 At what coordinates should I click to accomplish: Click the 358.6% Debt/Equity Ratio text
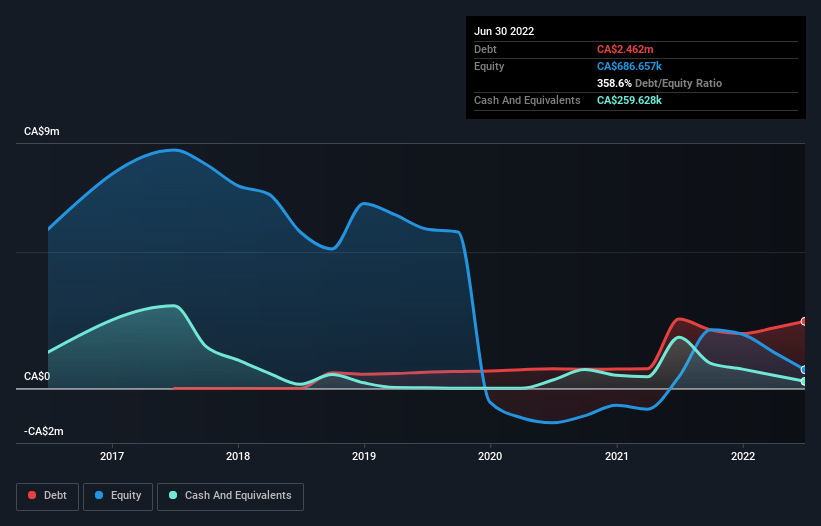[x=659, y=83]
